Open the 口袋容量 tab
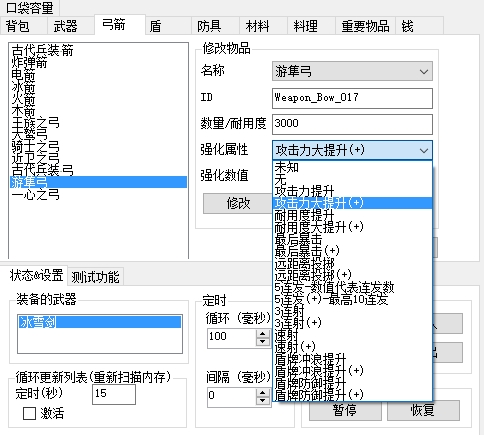The height and width of the screenshot is (435, 484). click(29, 7)
